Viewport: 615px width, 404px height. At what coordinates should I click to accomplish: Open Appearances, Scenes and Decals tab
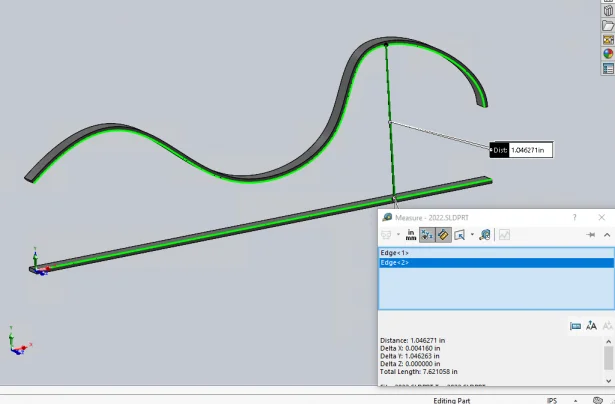coord(608,54)
